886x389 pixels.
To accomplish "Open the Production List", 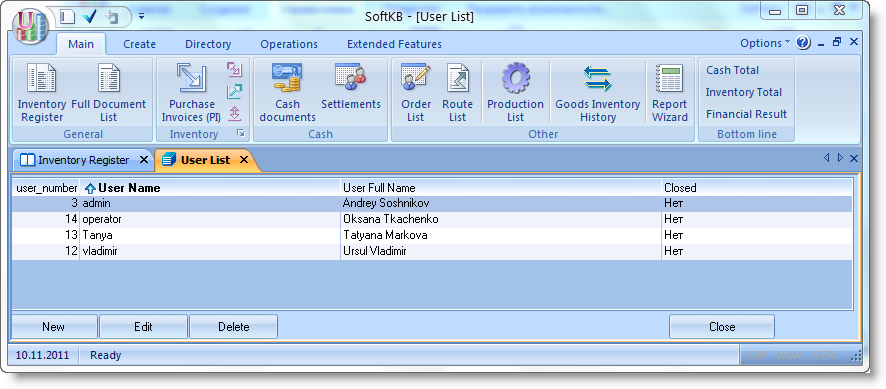I will tap(515, 92).
